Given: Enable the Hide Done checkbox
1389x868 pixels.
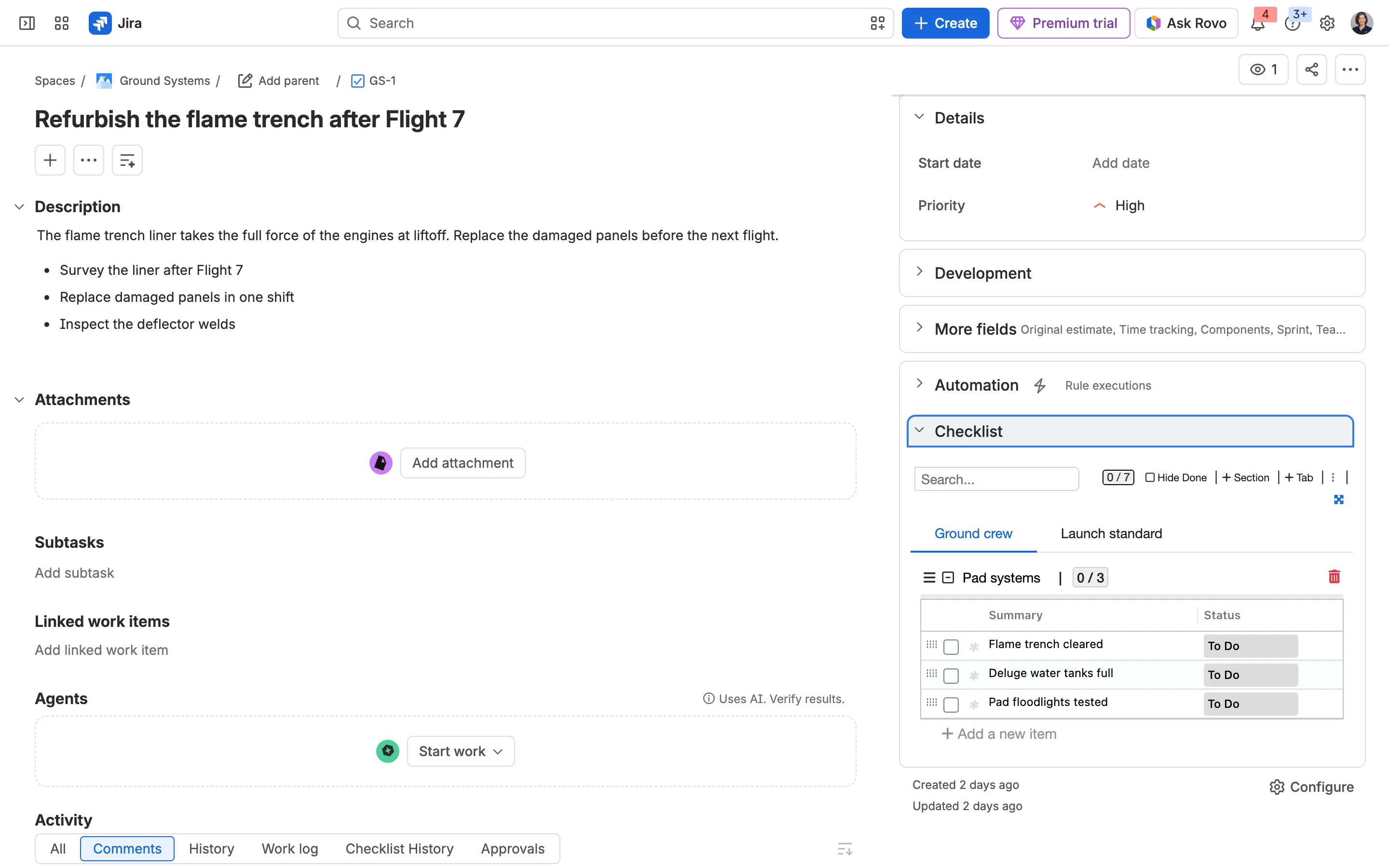Looking at the screenshot, I should pyautogui.click(x=1150, y=477).
